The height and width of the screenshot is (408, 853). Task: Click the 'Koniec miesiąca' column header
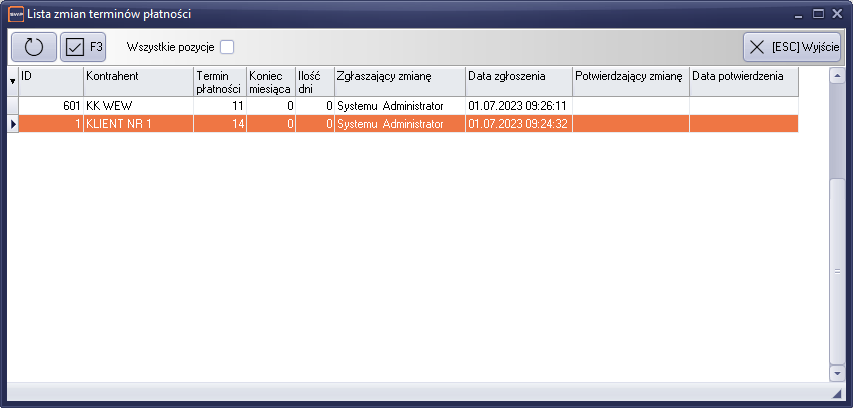click(270, 81)
